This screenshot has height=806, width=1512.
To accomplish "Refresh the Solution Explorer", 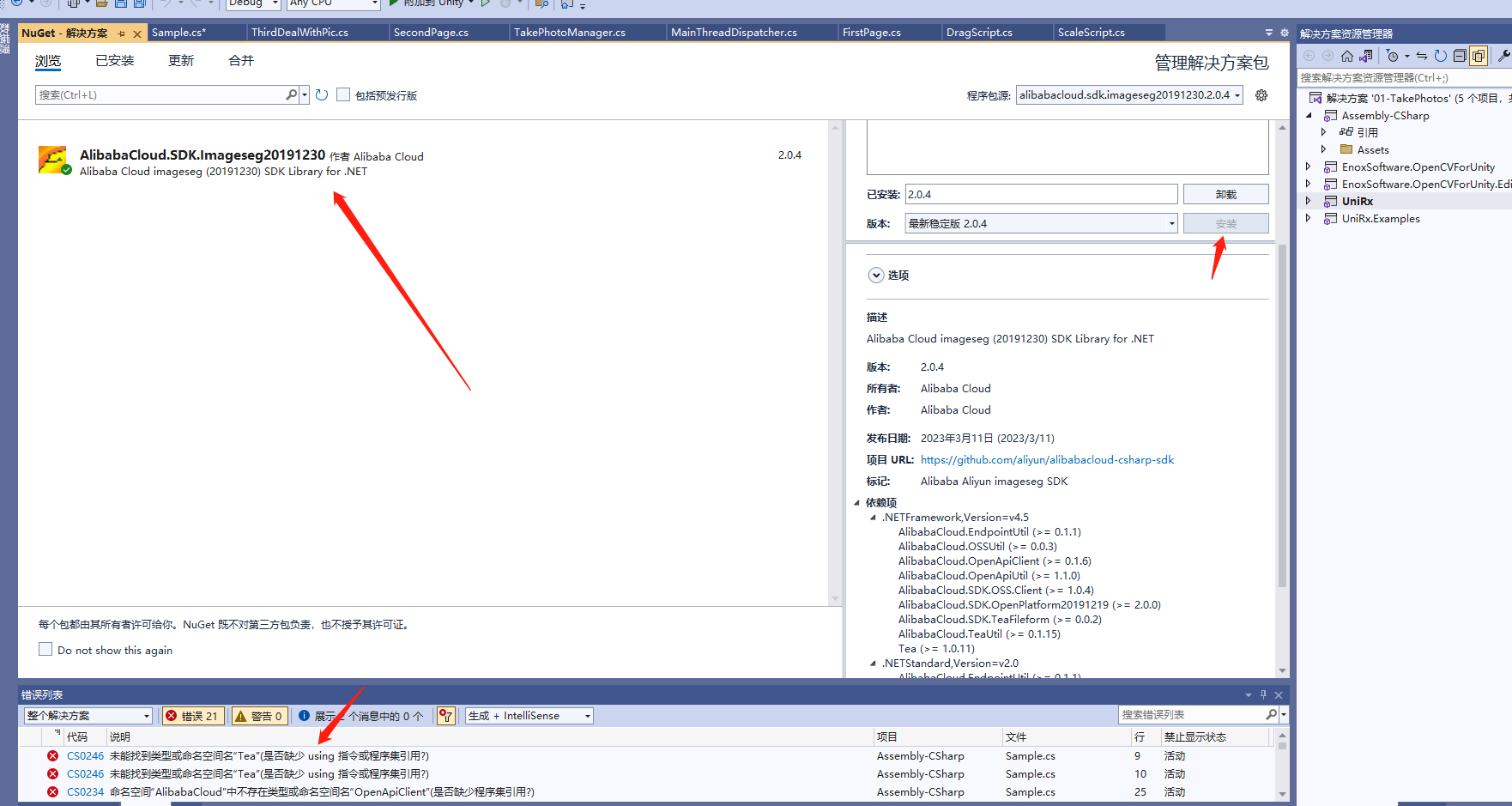I will click(x=1441, y=56).
